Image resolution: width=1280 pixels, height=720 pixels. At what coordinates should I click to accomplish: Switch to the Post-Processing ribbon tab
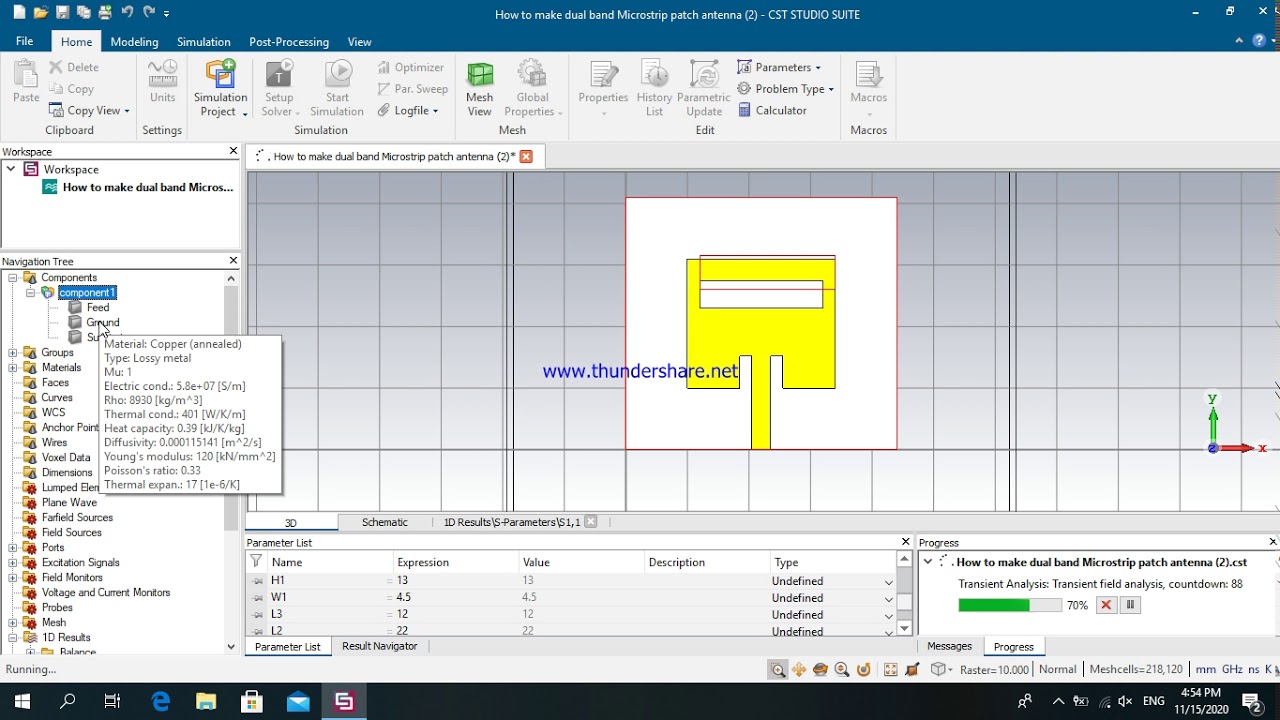pyautogui.click(x=289, y=42)
